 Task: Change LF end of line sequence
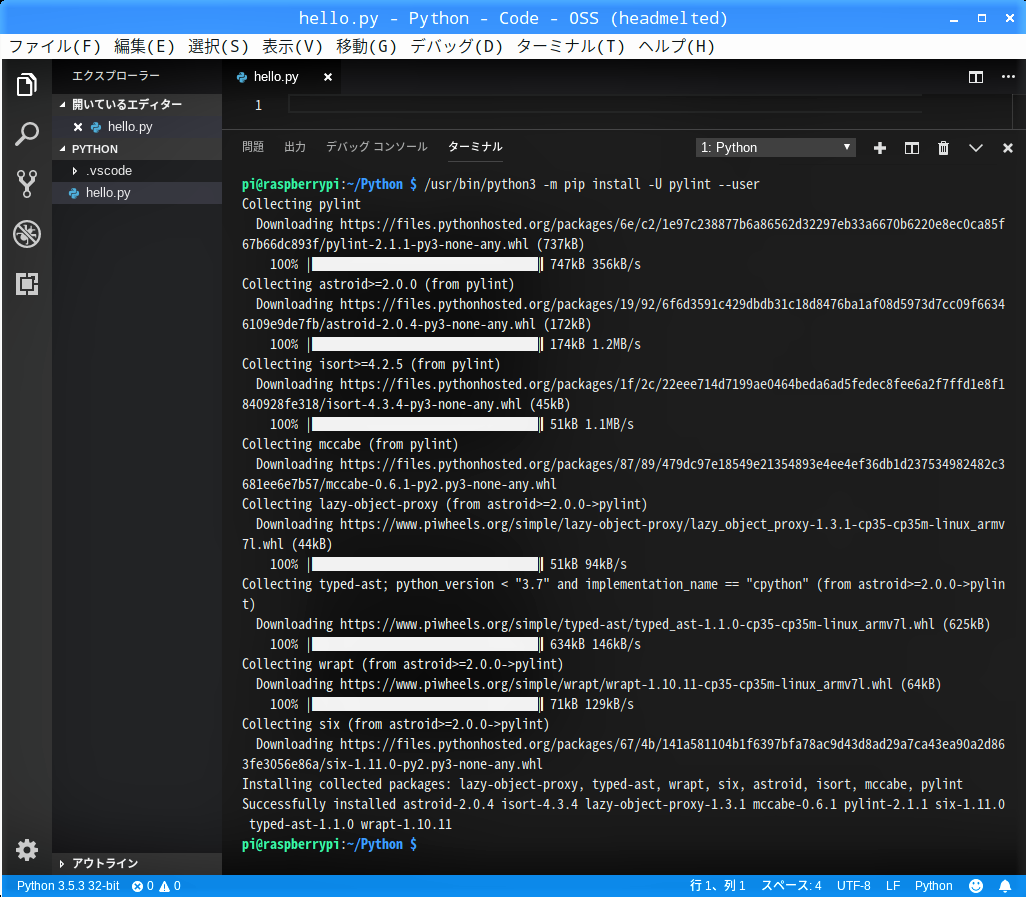point(893,886)
